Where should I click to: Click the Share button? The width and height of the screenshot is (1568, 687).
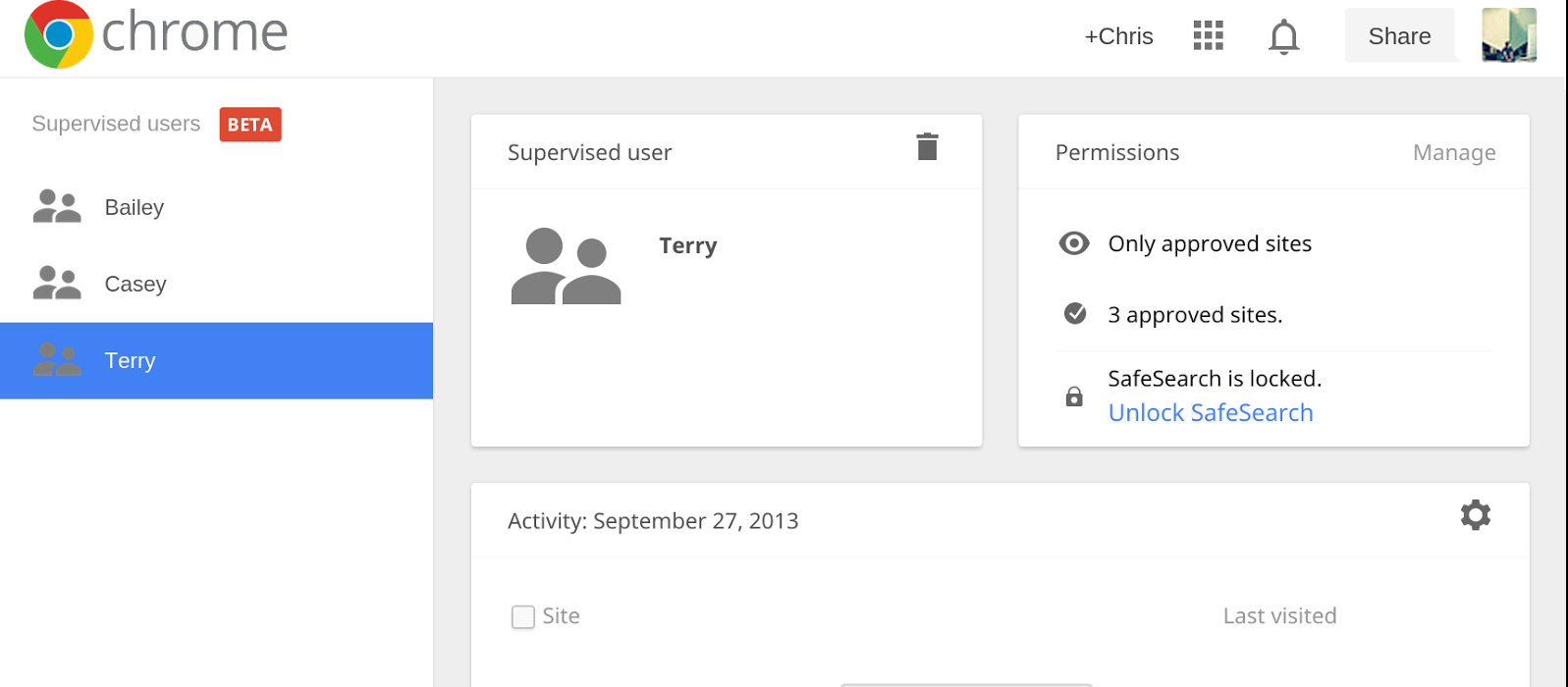tap(1399, 36)
